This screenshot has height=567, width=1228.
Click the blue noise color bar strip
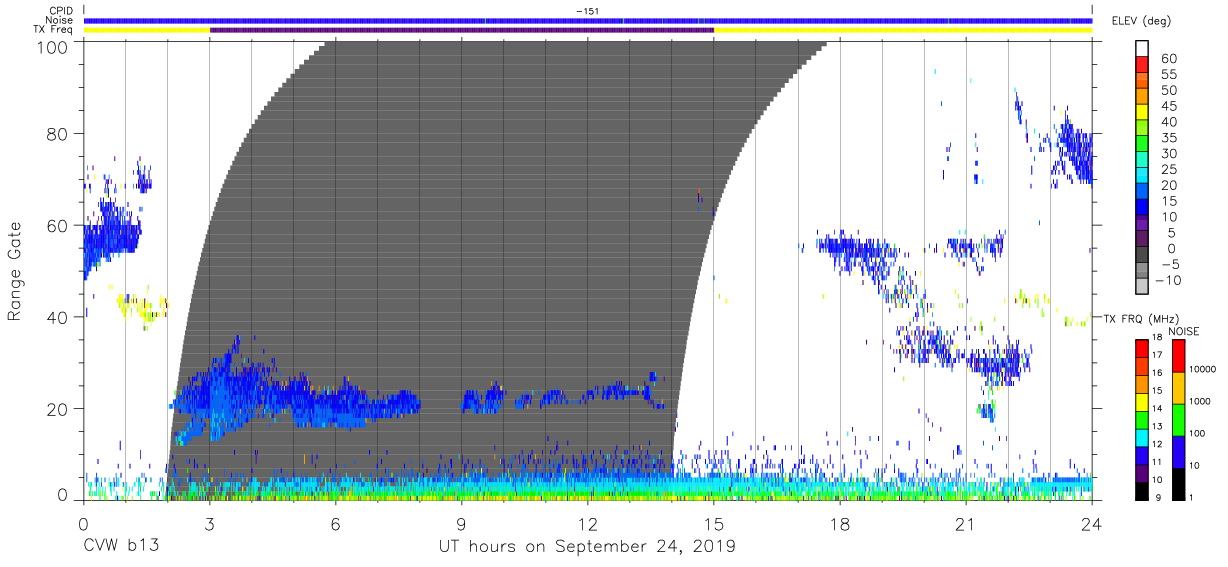pos(588,20)
